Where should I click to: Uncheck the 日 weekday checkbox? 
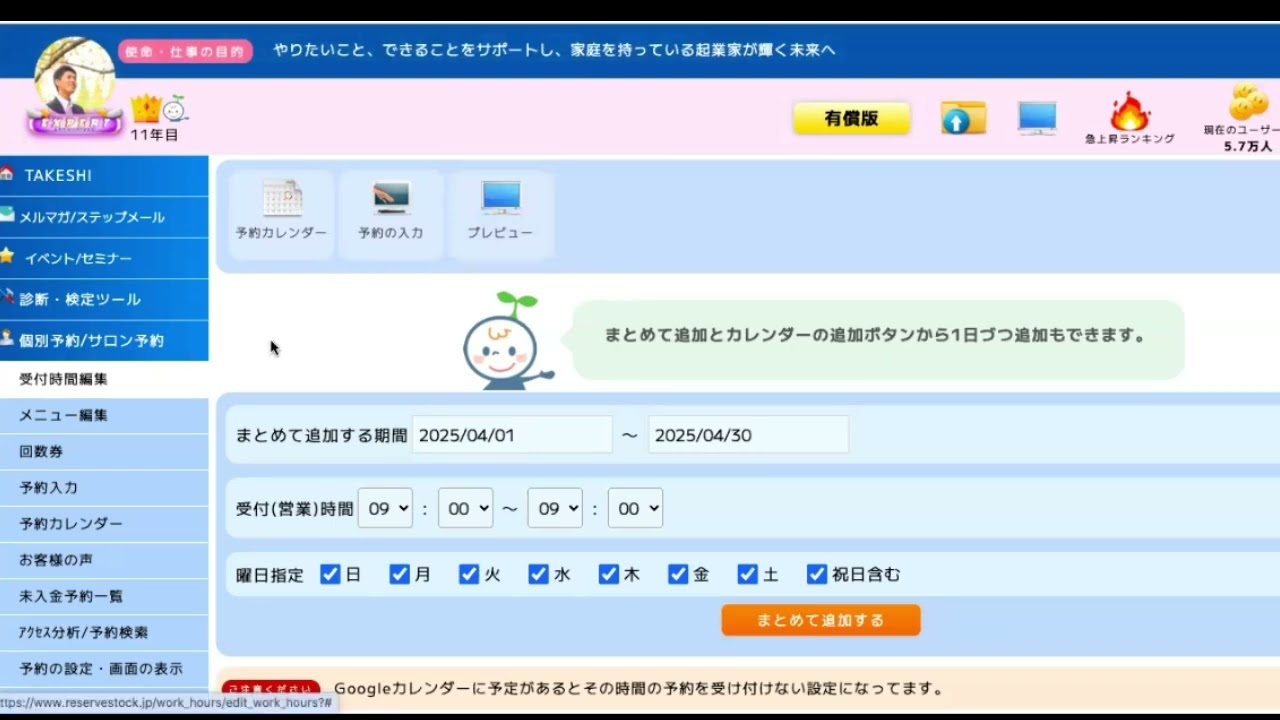pos(330,574)
